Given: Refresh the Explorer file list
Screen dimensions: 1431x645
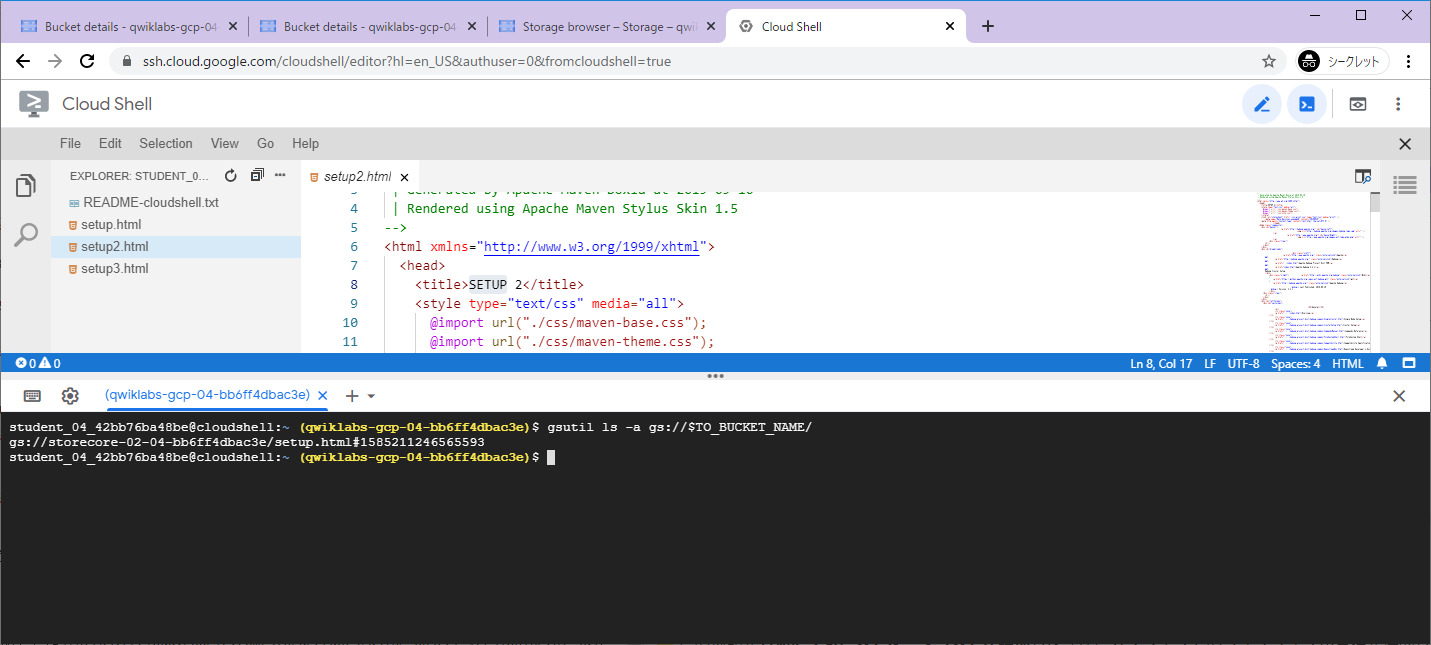Looking at the screenshot, I should tap(231, 176).
